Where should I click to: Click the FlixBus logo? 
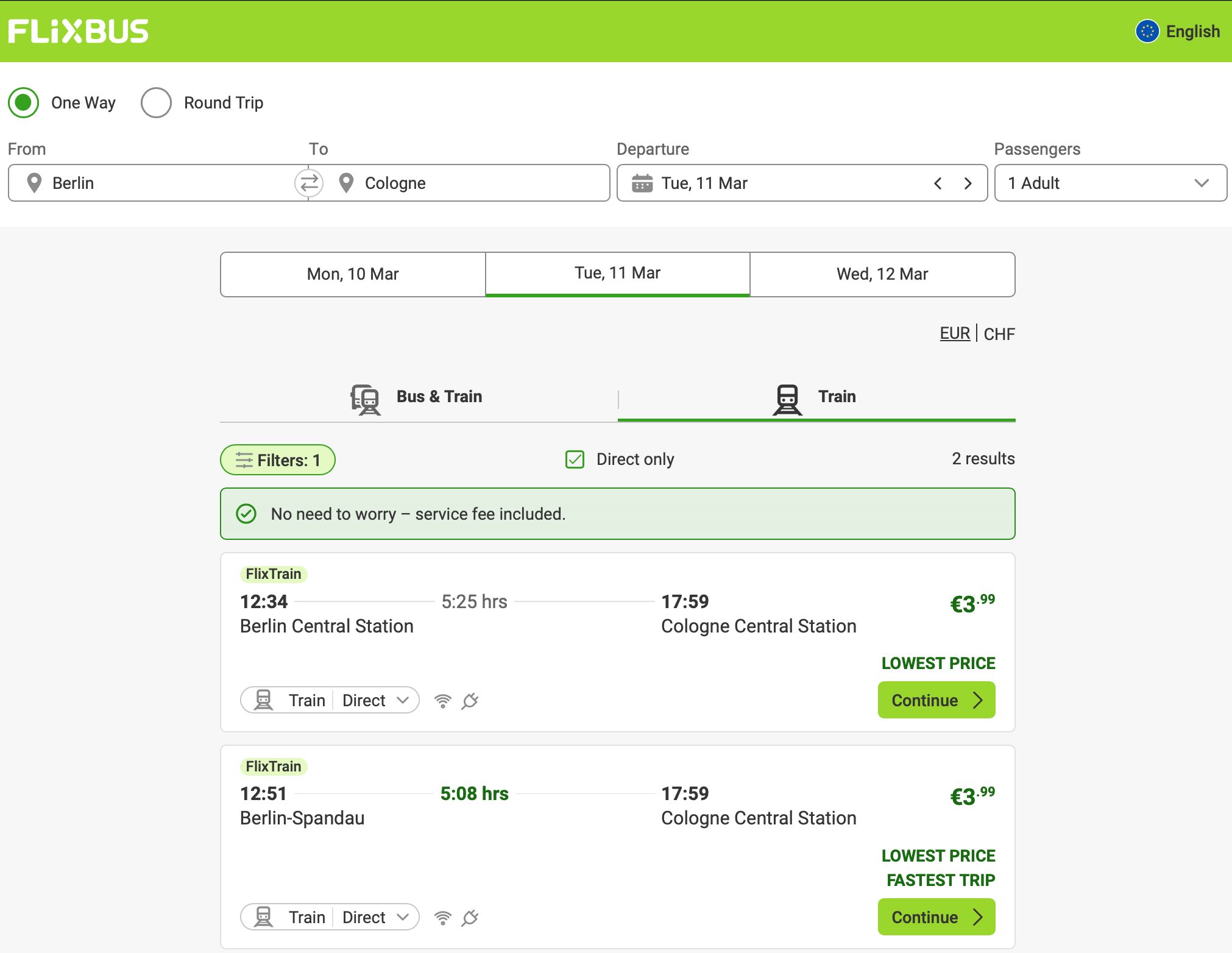78,32
